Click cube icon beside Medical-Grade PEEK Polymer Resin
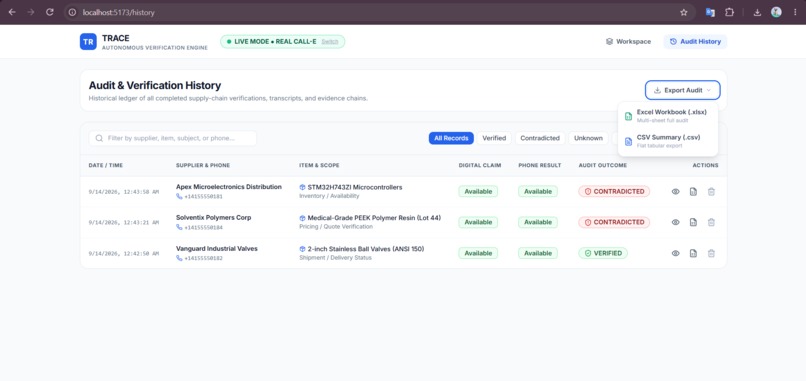The image size is (806, 381). (x=302, y=218)
